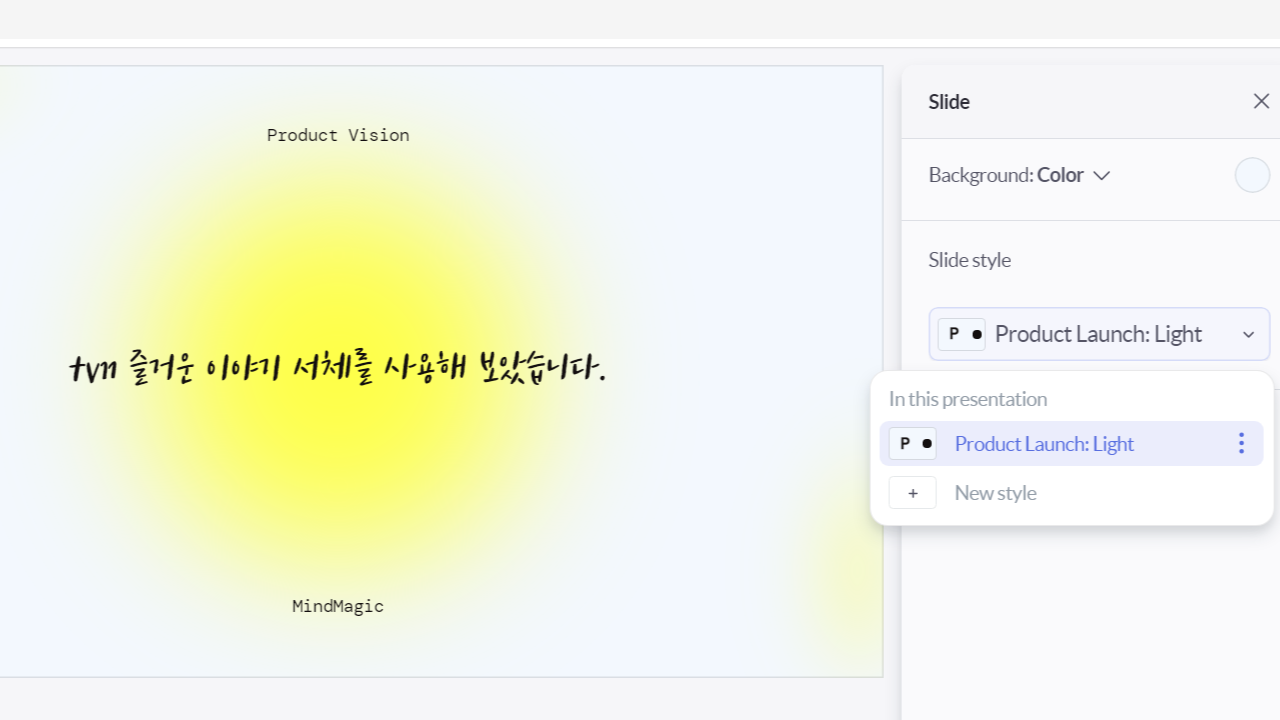Click the plus icon beside New style
Screen dimensions: 1280x720
913,493
